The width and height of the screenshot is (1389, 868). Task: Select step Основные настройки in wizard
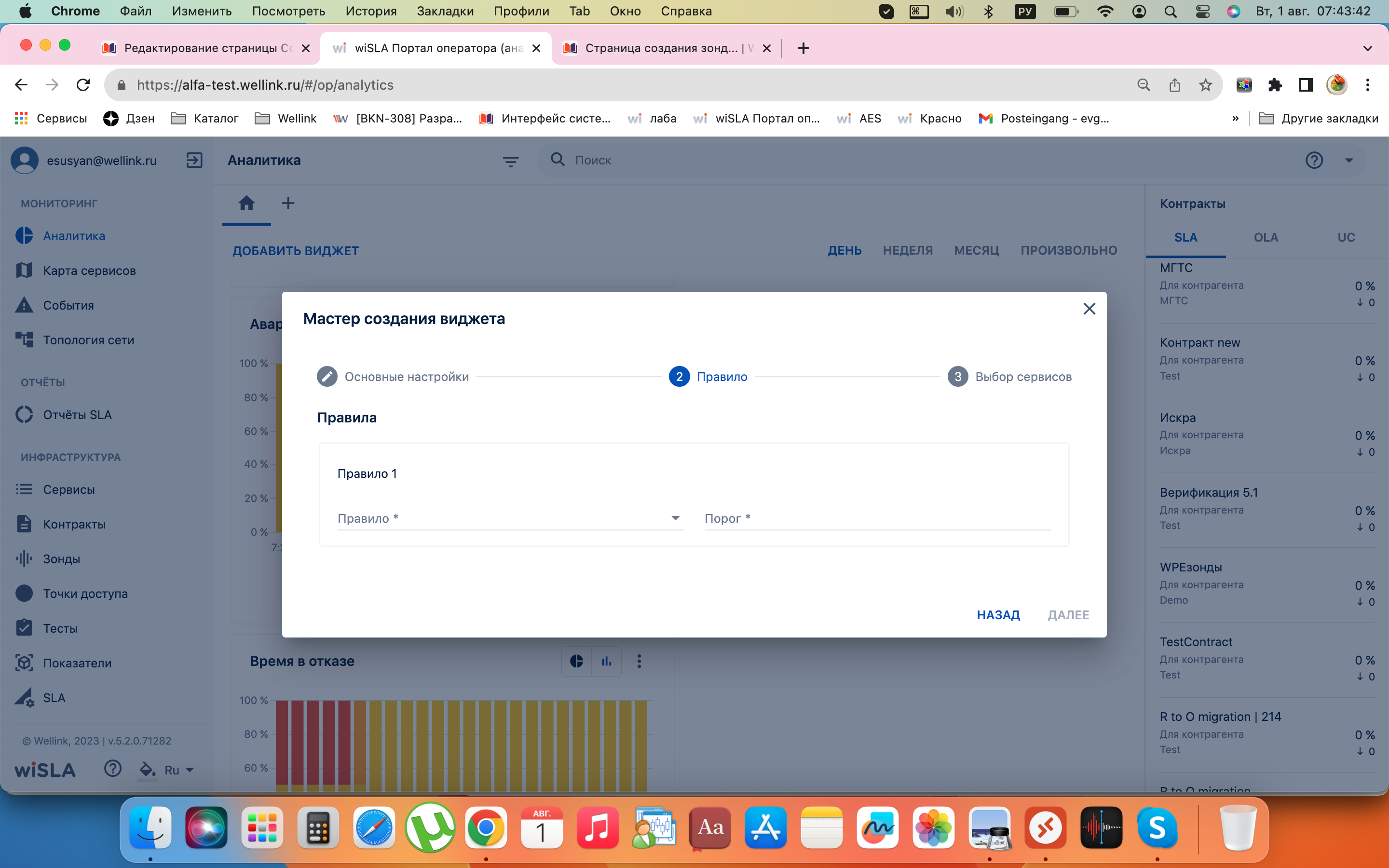pos(393,377)
